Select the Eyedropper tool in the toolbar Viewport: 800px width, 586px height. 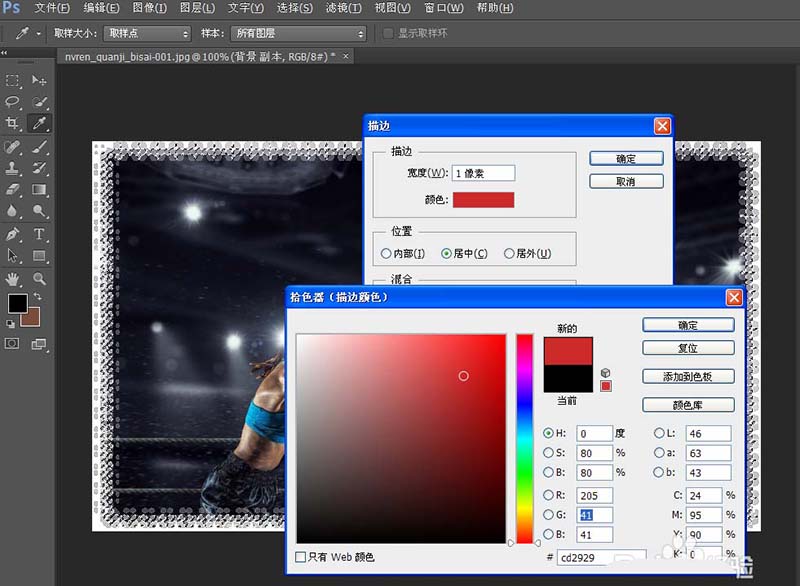click(38, 122)
